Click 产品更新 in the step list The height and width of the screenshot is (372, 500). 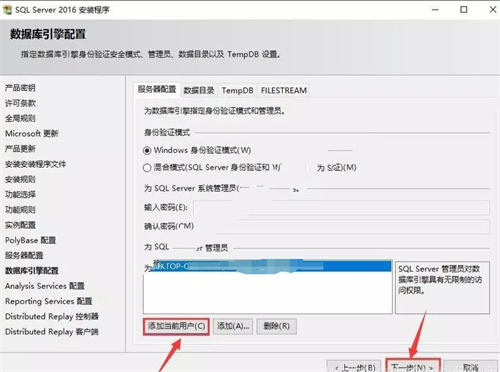20,149
